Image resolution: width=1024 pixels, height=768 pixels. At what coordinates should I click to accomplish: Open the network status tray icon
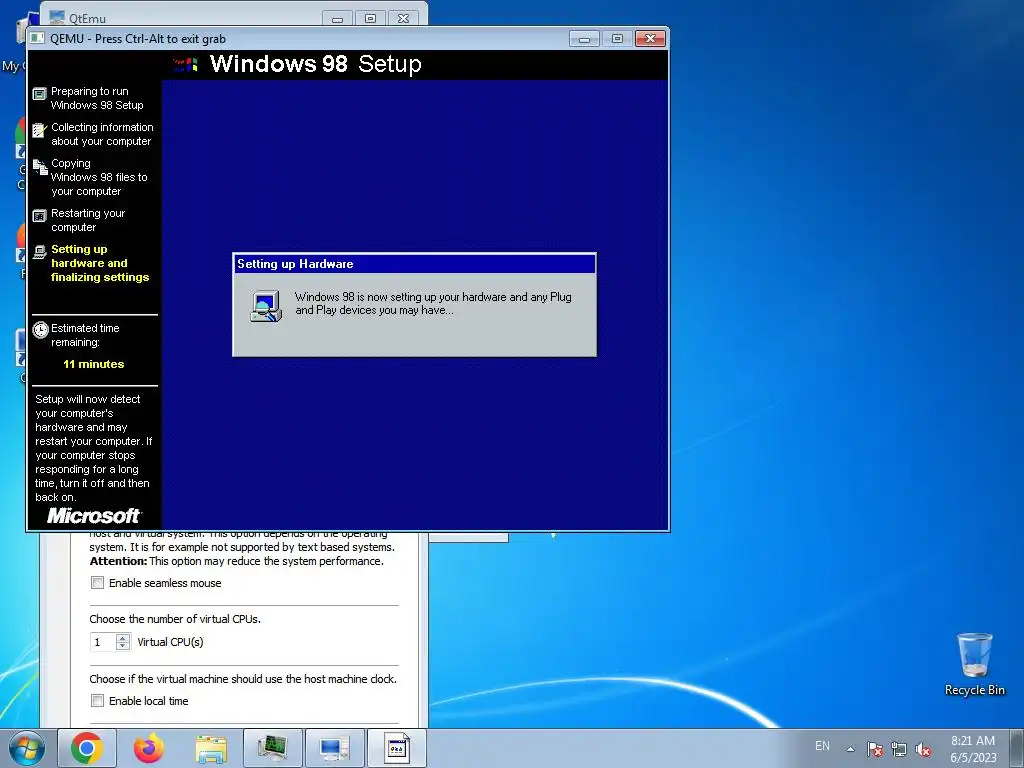click(x=899, y=749)
